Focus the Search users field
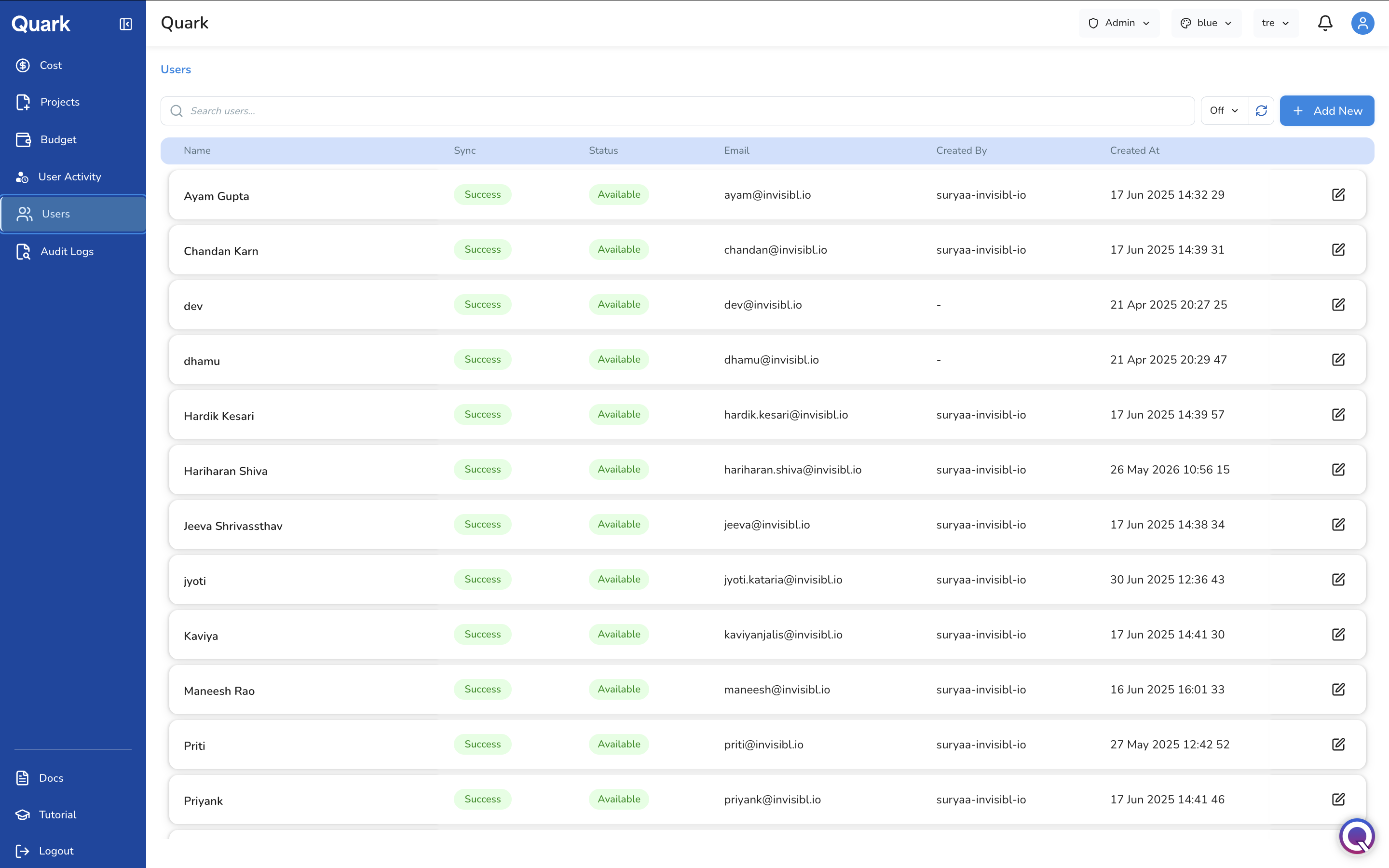1389x868 pixels. [x=677, y=111]
